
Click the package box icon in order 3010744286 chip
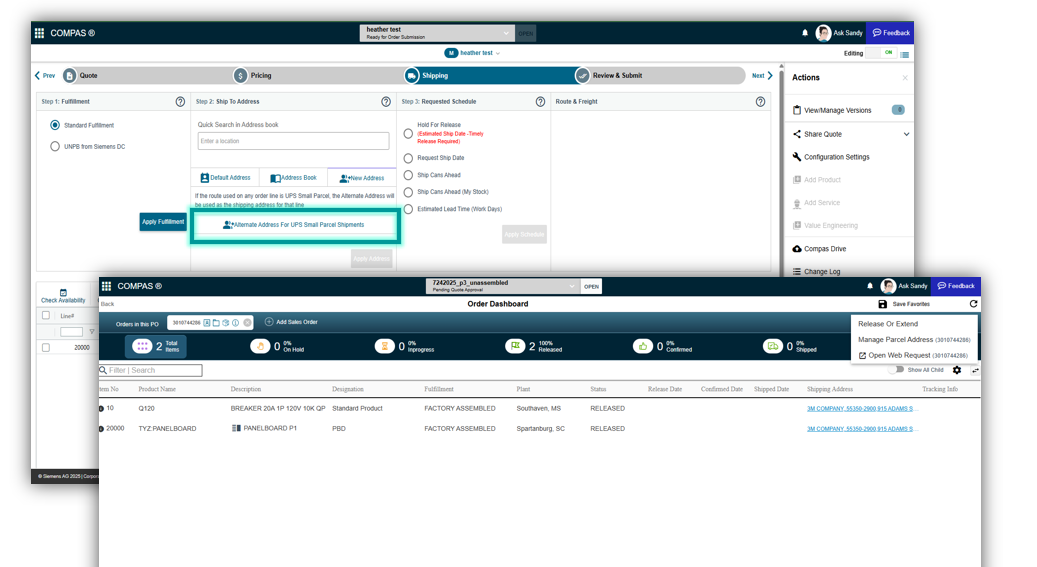[226, 322]
